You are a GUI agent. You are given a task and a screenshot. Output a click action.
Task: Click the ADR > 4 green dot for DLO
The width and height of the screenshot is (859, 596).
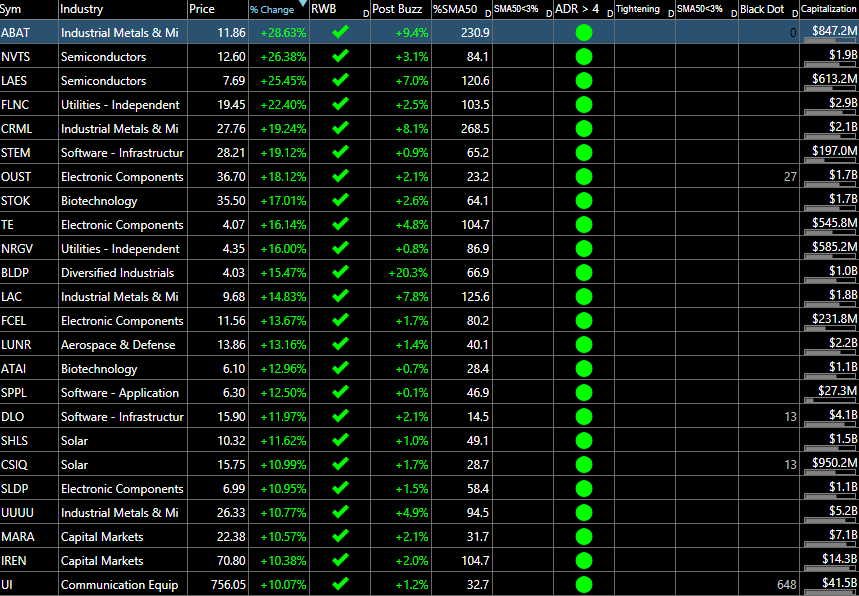click(x=584, y=417)
